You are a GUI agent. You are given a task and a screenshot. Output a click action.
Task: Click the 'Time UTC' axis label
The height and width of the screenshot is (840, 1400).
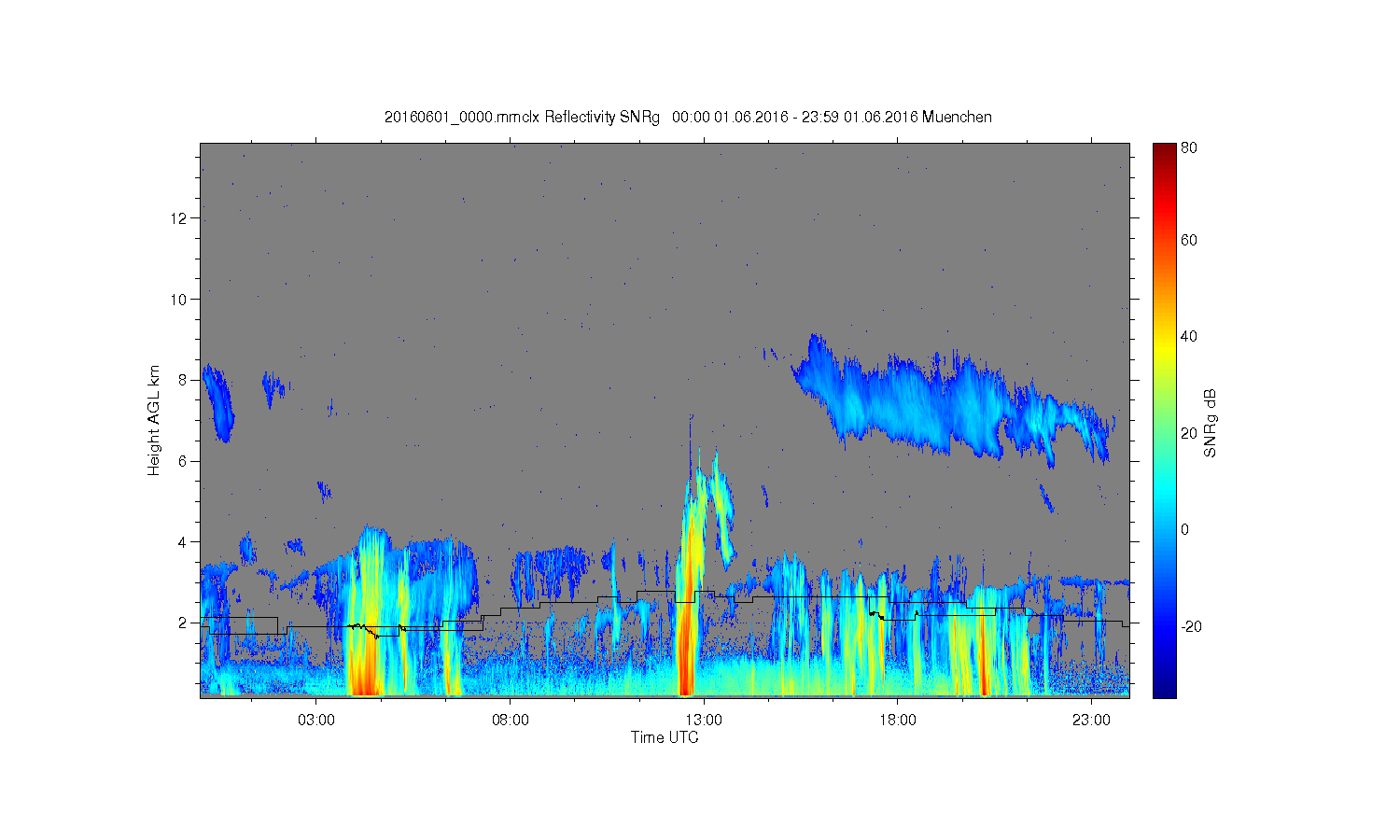[665, 737]
